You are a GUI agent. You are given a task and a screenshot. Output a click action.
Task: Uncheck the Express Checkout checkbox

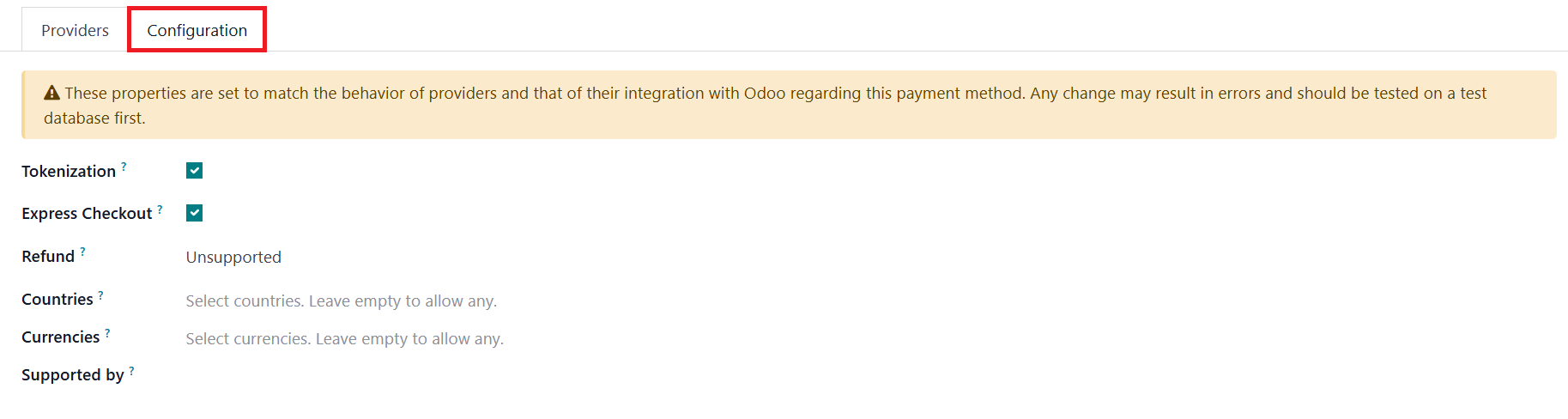coord(195,213)
